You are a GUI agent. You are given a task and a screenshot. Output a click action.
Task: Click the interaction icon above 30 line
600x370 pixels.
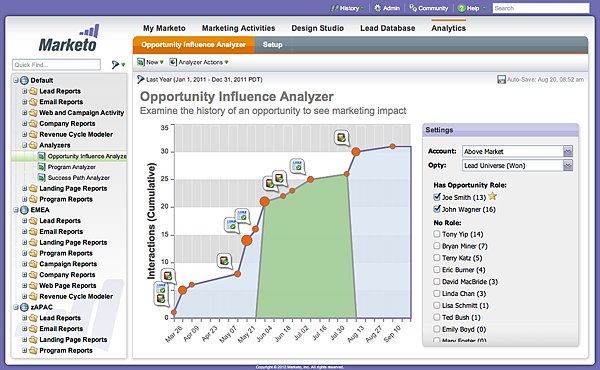pyautogui.click(x=342, y=137)
